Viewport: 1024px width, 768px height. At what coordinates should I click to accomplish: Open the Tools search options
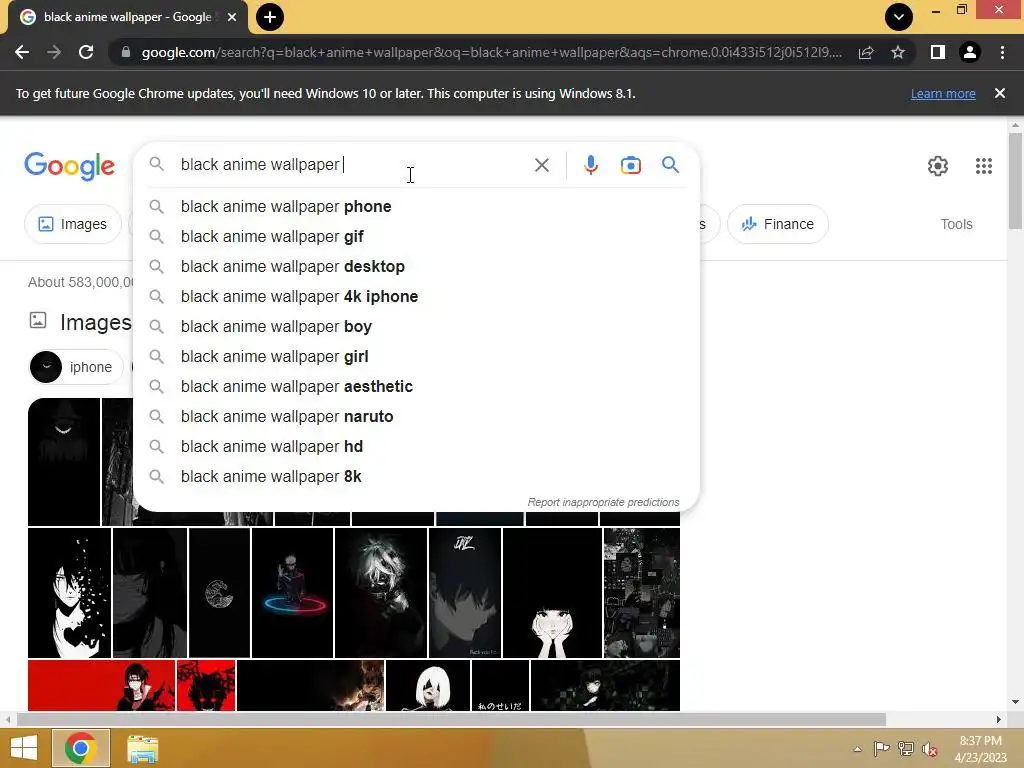click(x=956, y=224)
